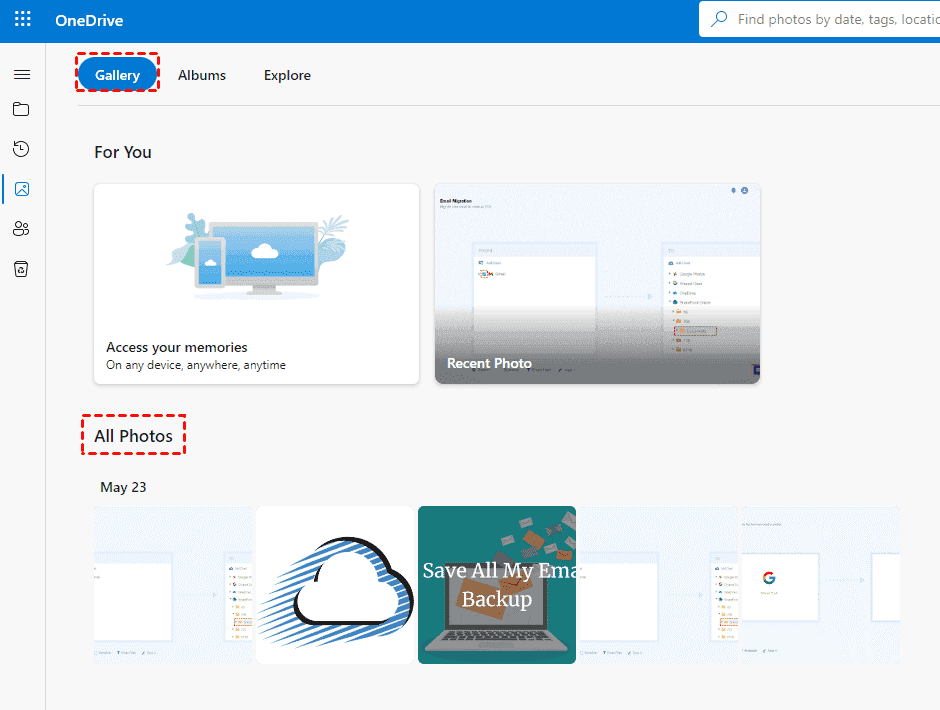Open the Recent Photo card
The height and width of the screenshot is (710, 940).
click(597, 284)
